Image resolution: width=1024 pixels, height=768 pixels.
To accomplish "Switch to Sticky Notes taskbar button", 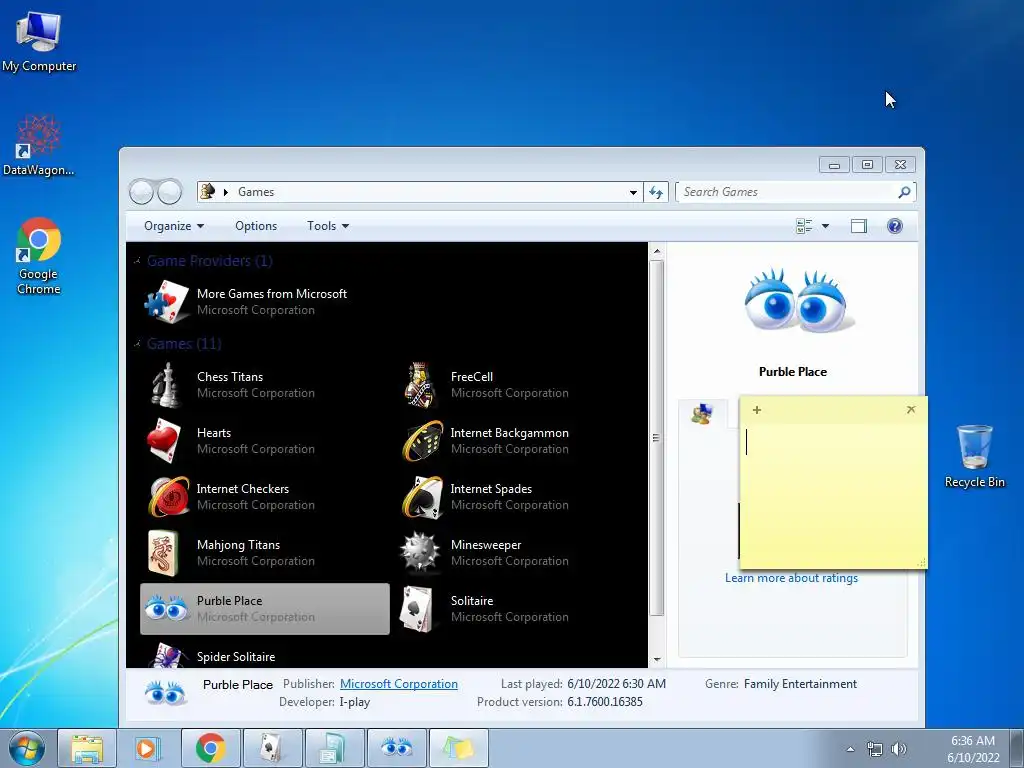I will click(458, 748).
